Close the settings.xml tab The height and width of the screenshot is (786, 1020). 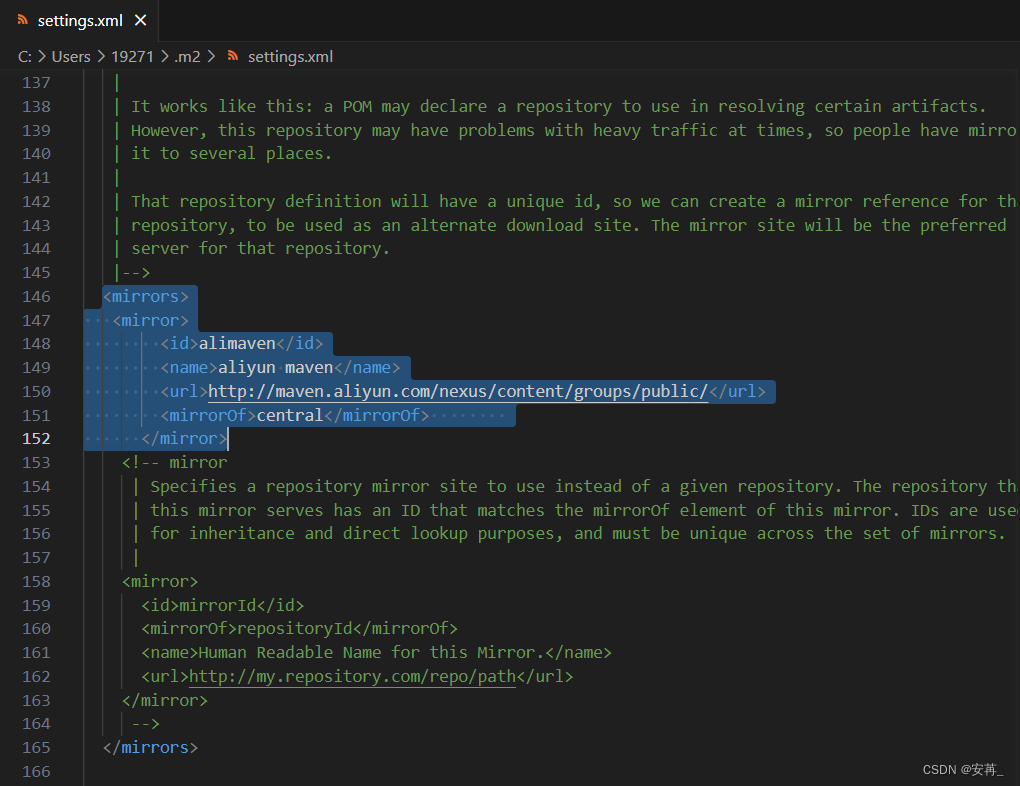point(141,21)
